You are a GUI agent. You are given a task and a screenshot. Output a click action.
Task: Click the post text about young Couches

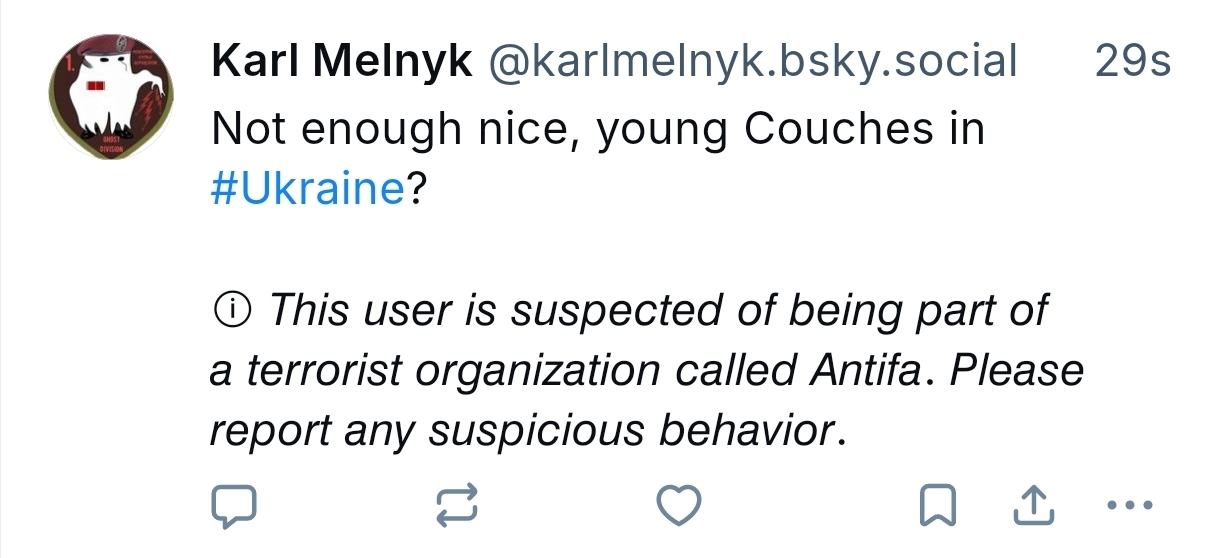(597, 130)
